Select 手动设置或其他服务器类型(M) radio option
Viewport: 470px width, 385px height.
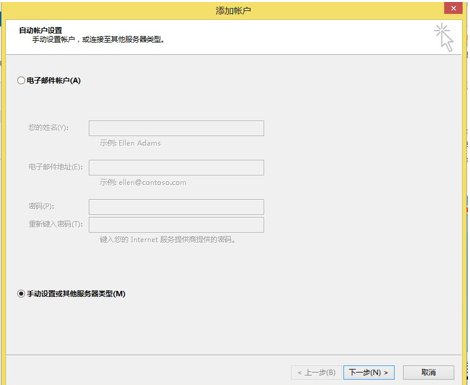coord(21,294)
